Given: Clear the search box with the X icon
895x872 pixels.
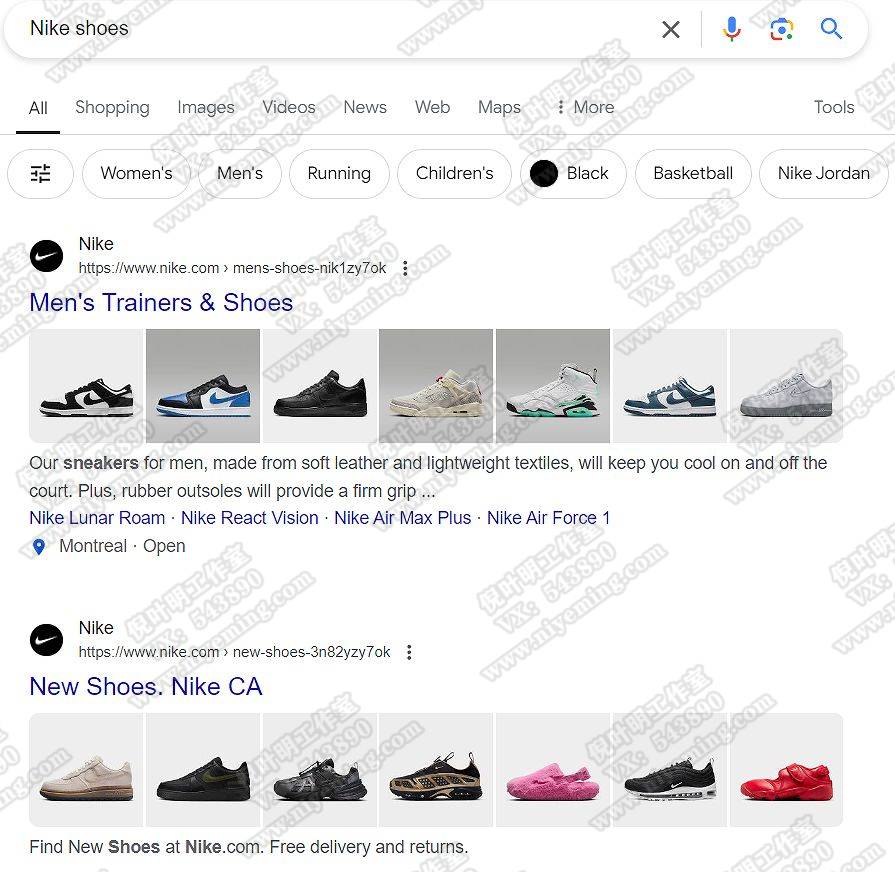Looking at the screenshot, I should (x=671, y=29).
